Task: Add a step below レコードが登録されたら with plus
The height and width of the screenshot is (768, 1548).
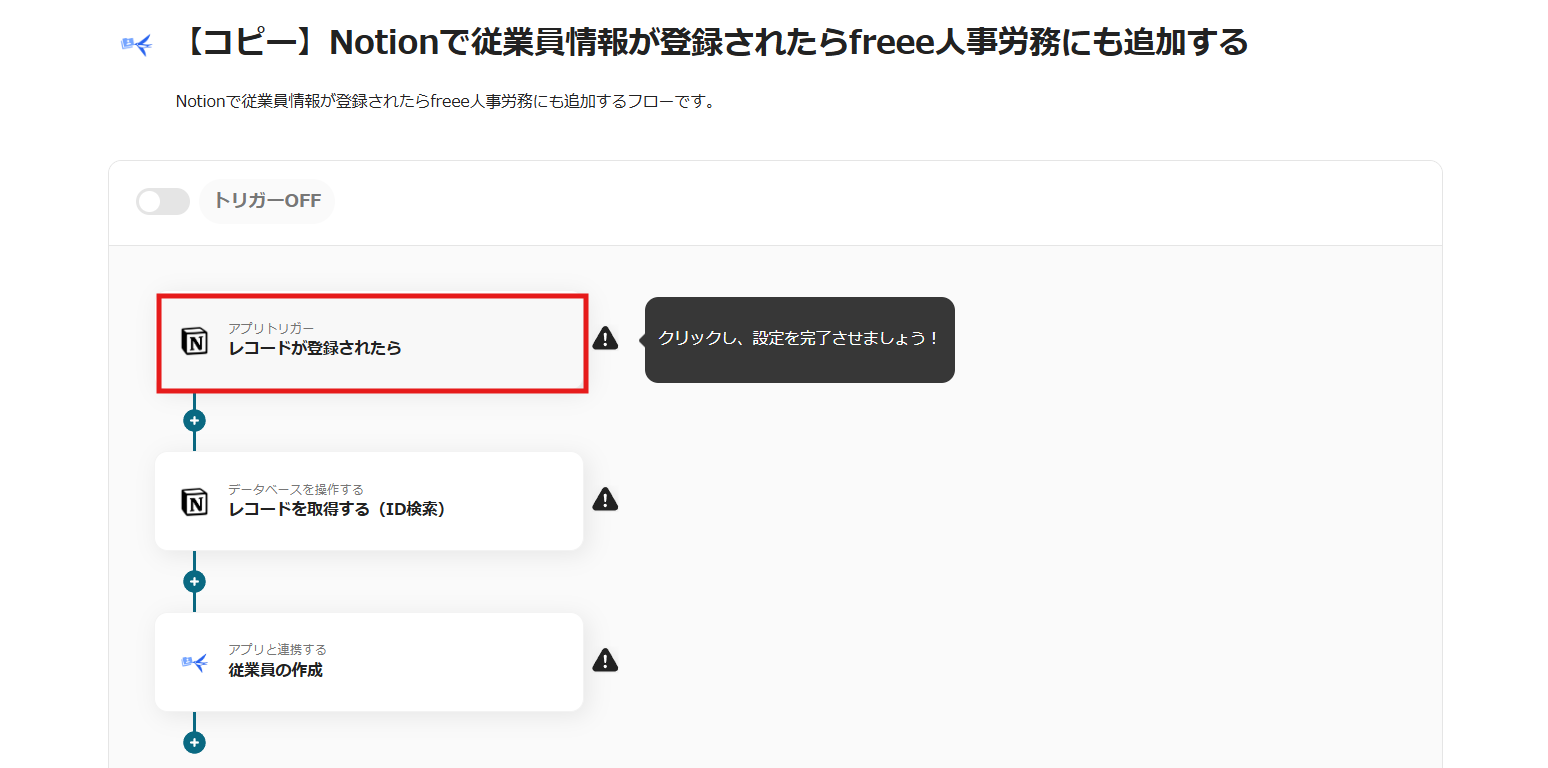Action: pyautogui.click(x=194, y=421)
